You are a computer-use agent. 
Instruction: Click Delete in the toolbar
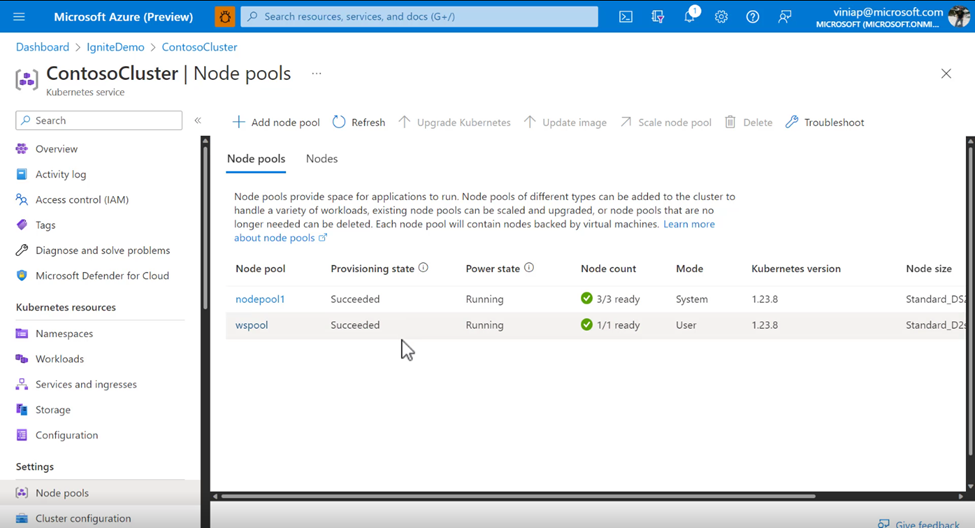(x=749, y=123)
